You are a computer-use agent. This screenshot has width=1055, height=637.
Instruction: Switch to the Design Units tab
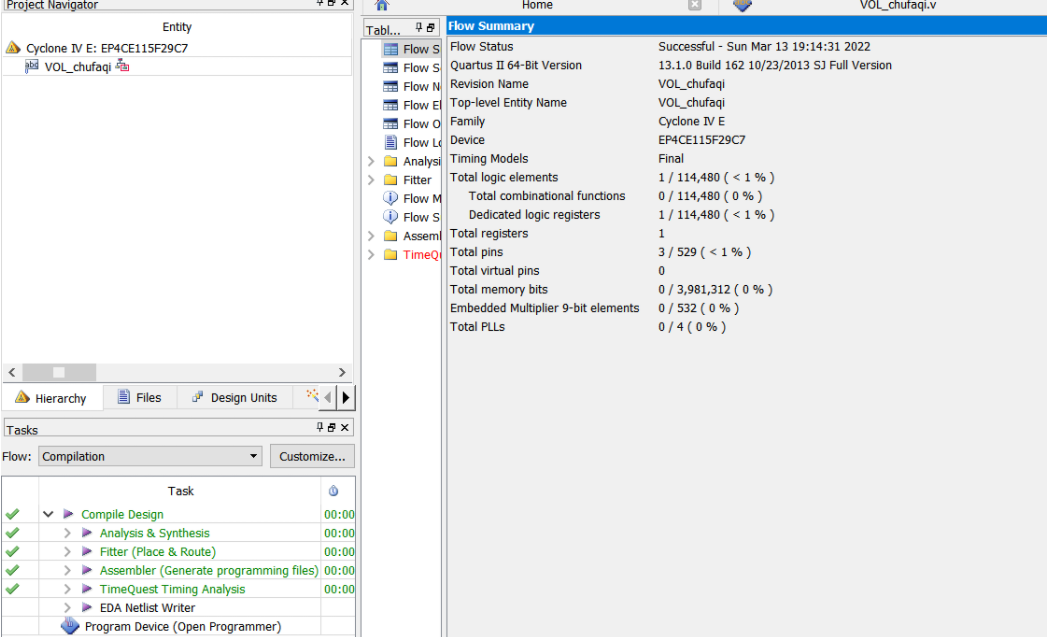(x=235, y=398)
